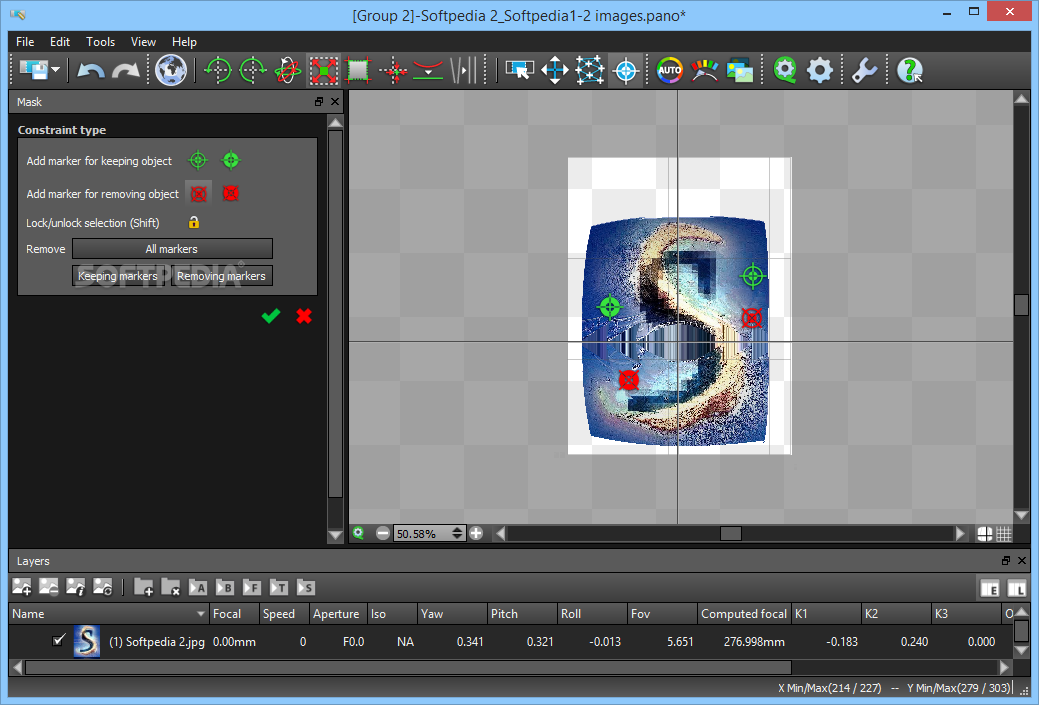Open the File menu

(x=25, y=42)
